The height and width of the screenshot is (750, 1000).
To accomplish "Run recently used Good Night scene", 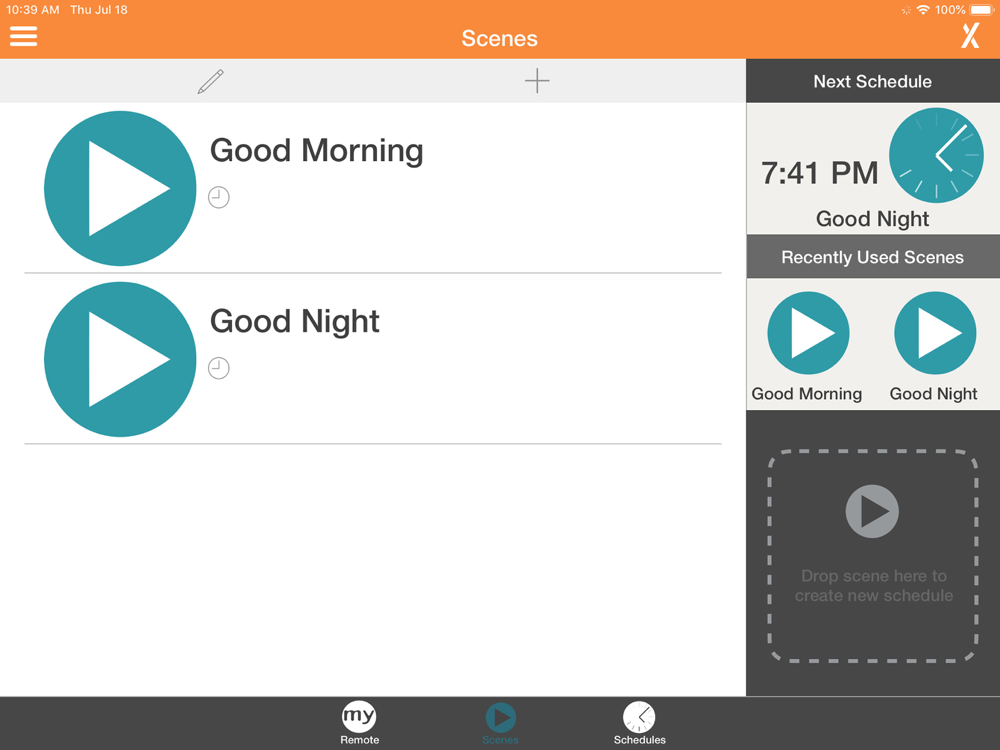I will pos(935,333).
